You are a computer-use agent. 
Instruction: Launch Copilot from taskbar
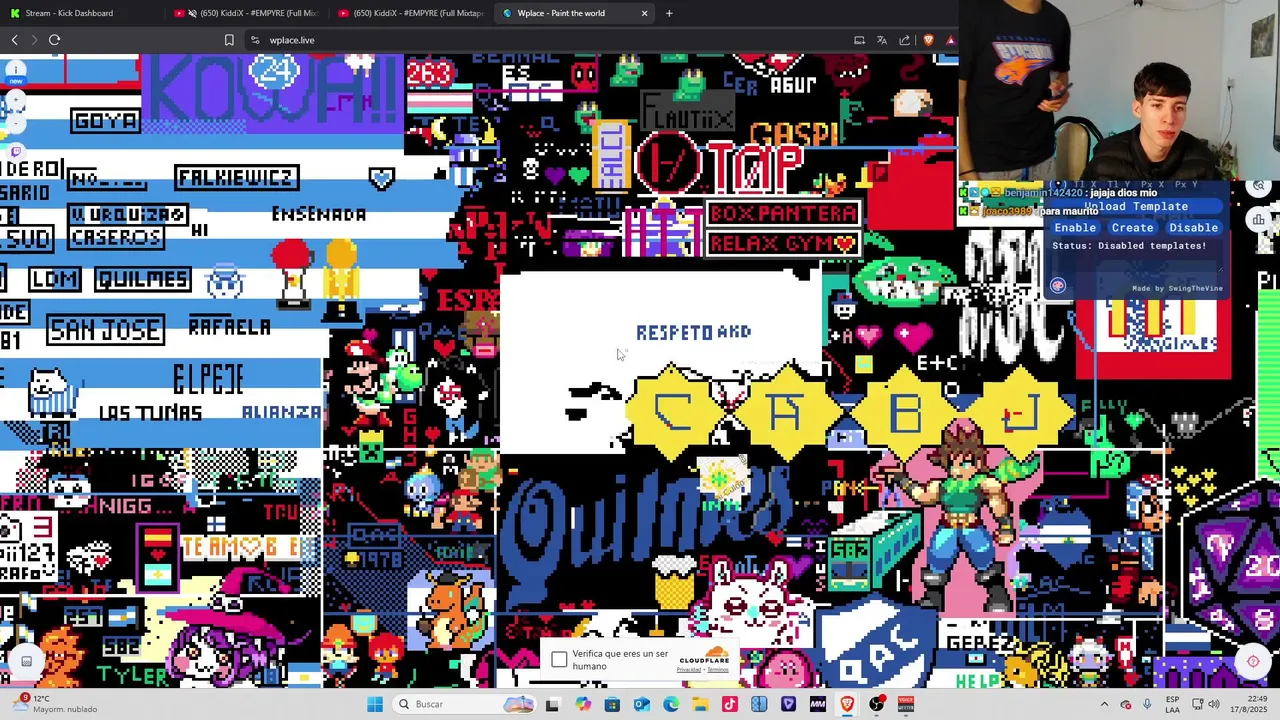583,704
